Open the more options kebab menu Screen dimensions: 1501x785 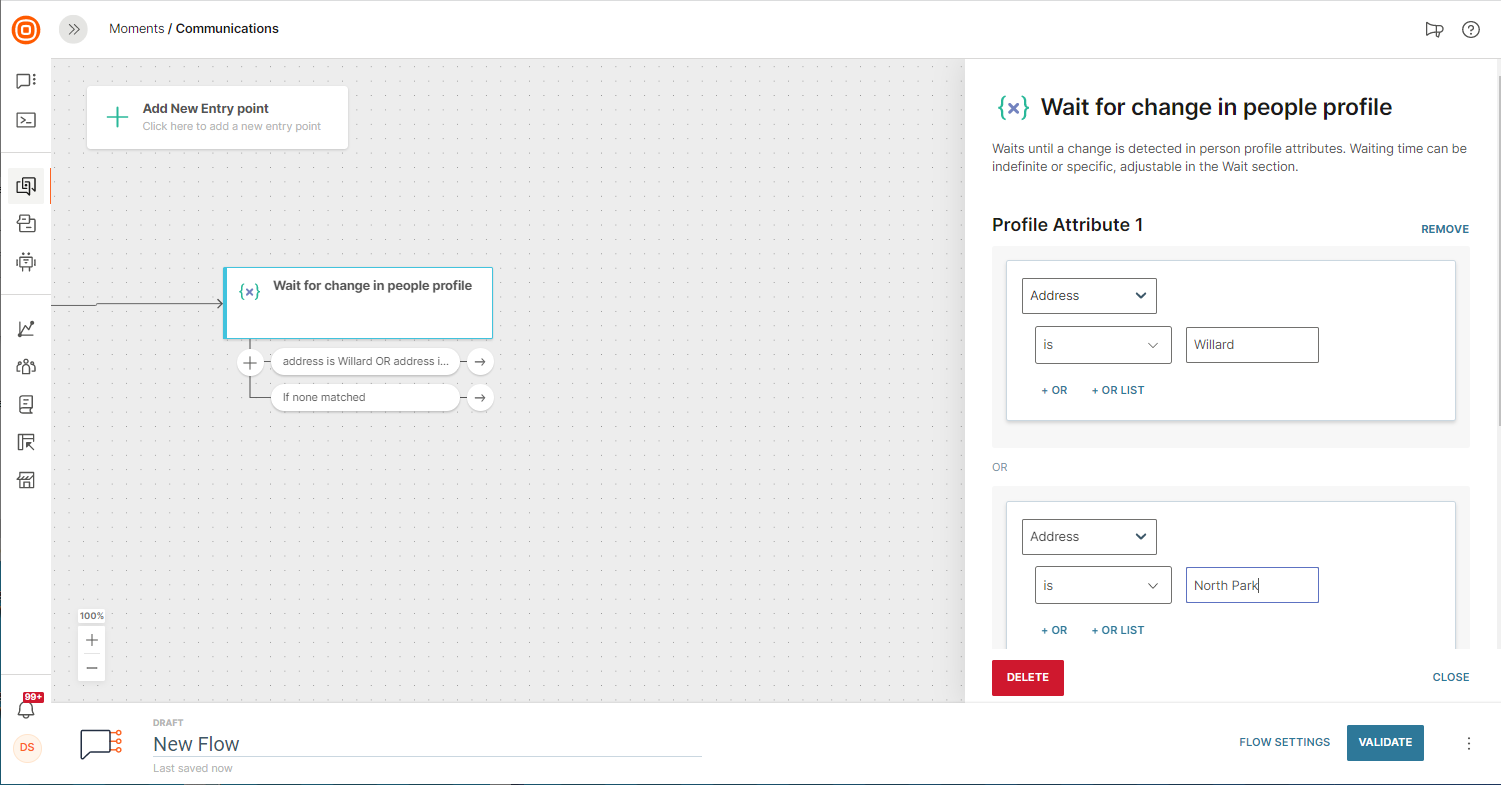coord(1469,743)
